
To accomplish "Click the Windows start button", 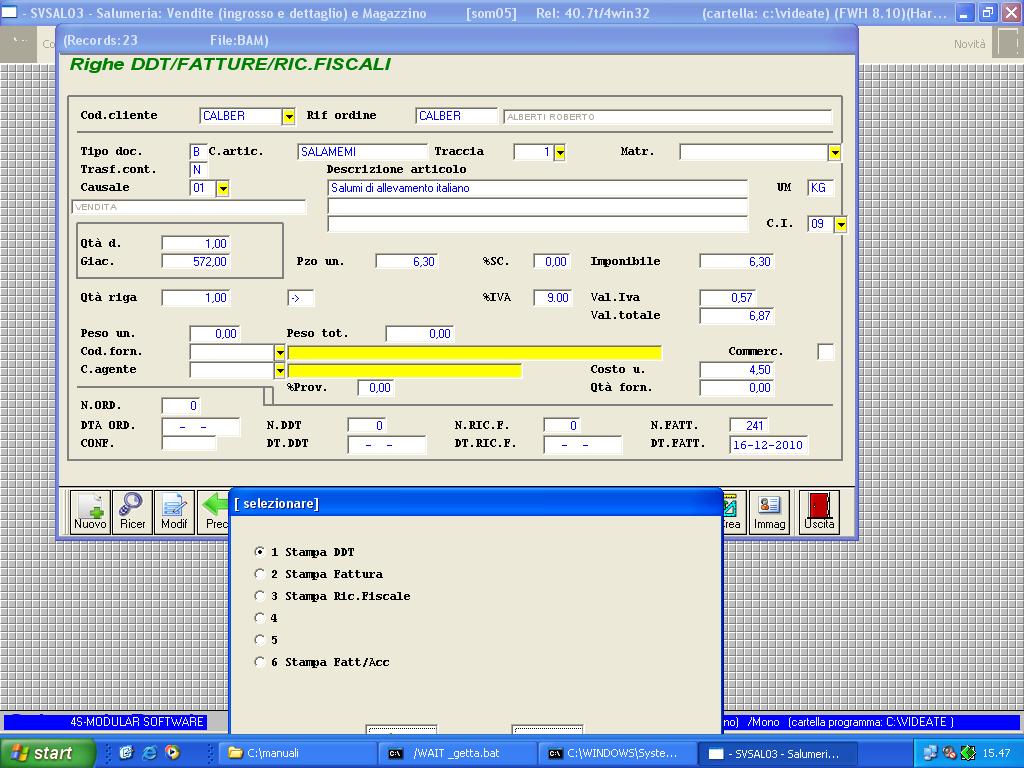I will pyautogui.click(x=47, y=753).
